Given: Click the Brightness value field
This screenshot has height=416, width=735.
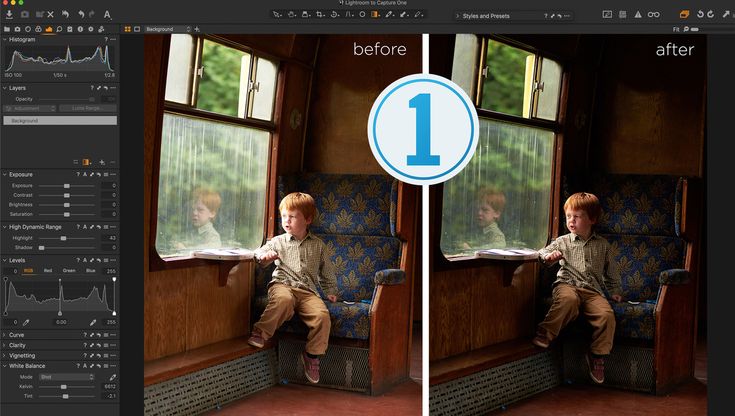Looking at the screenshot, I should [x=109, y=204].
